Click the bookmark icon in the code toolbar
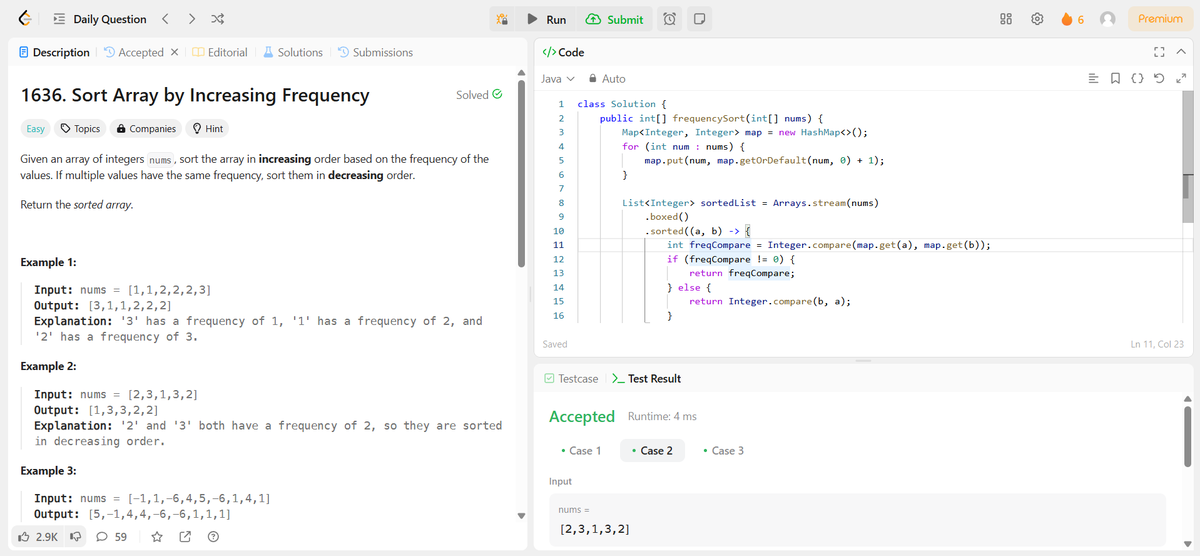 pyautogui.click(x=1116, y=78)
